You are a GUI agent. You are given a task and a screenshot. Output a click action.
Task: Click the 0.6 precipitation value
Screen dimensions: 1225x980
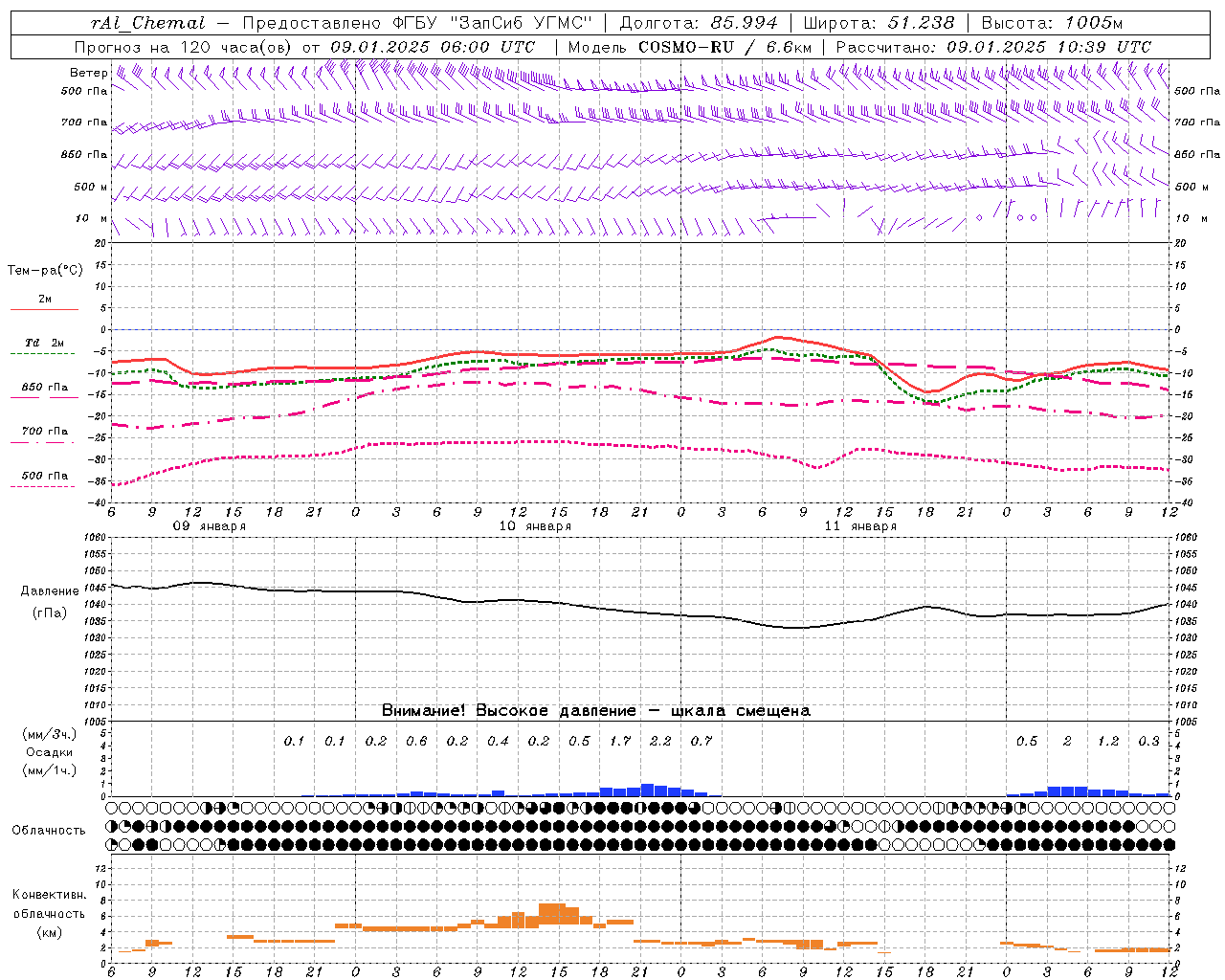point(416,742)
